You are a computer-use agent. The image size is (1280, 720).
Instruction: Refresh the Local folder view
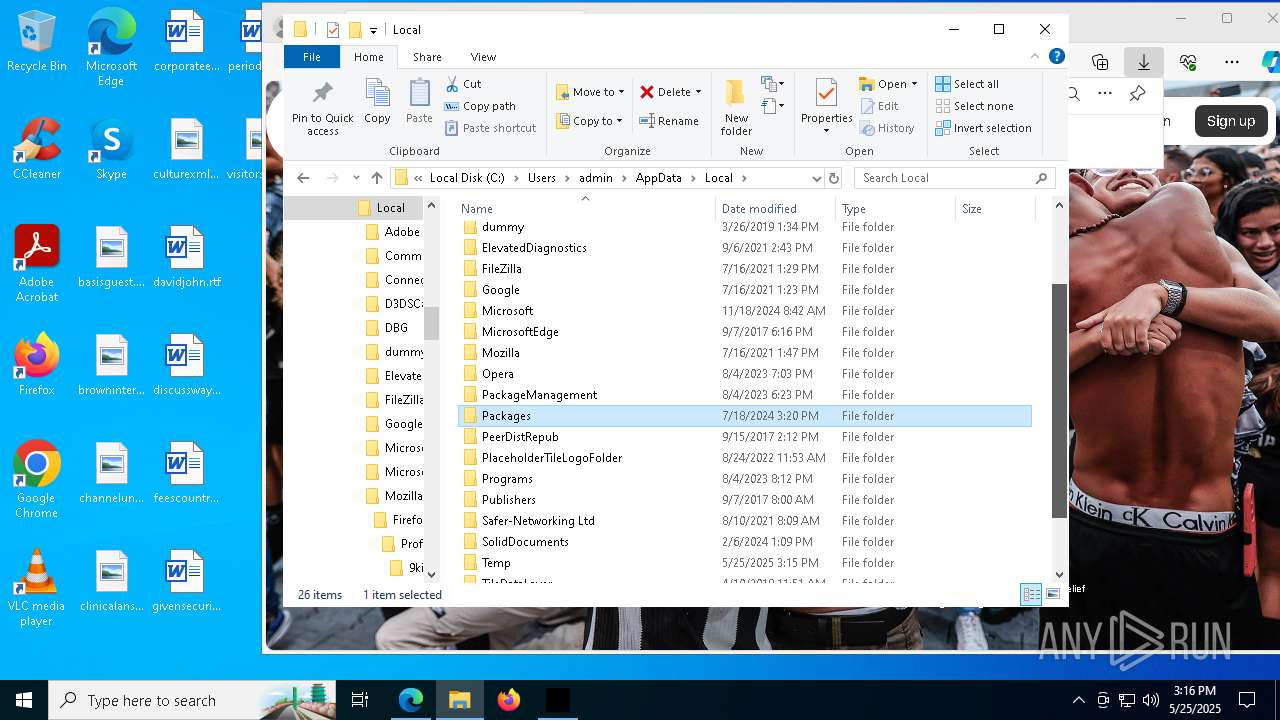tap(834, 178)
